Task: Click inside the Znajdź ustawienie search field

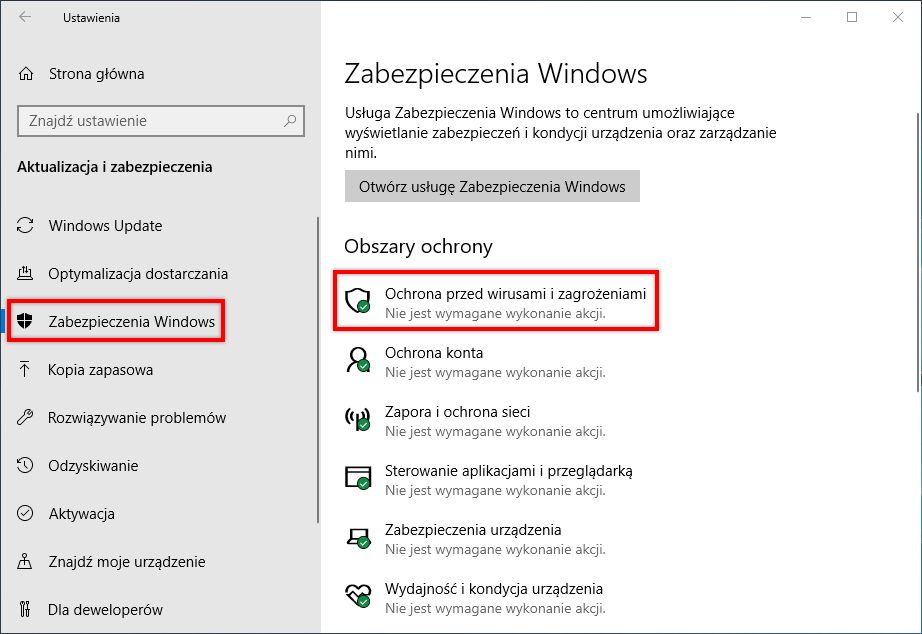Action: [150, 120]
